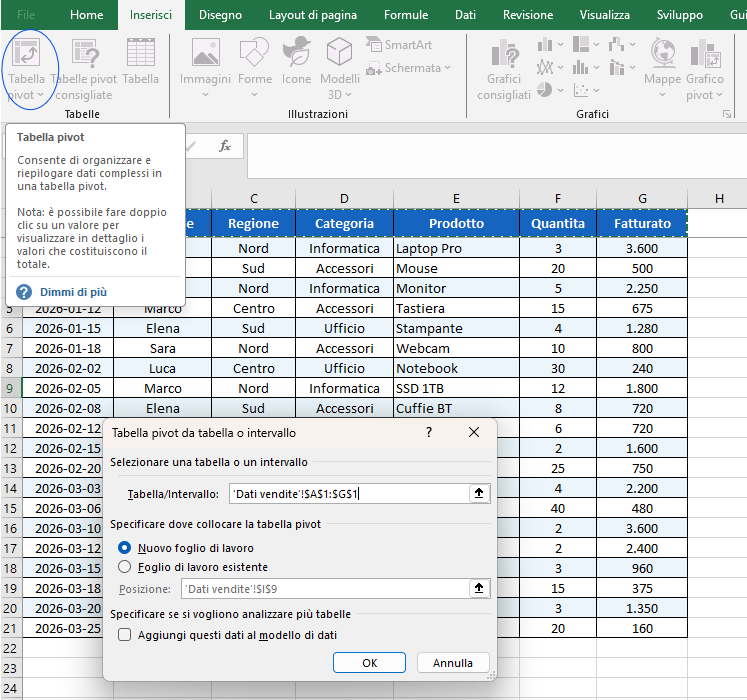Screen dimensions: 747x700
Task: Click the Sara cell in row 7
Action: (162, 348)
